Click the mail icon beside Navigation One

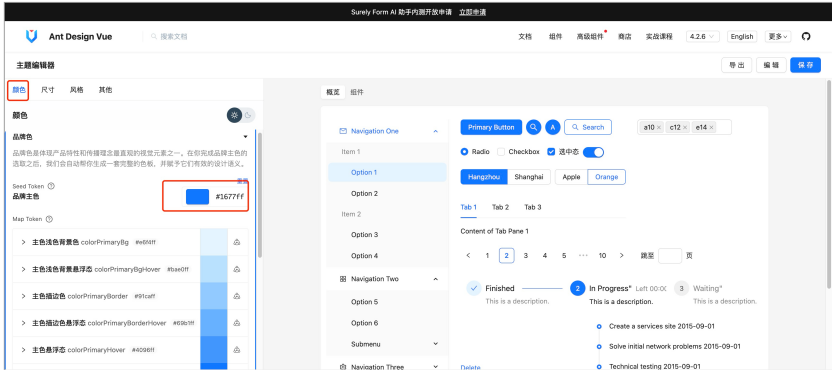pyautogui.click(x=343, y=131)
